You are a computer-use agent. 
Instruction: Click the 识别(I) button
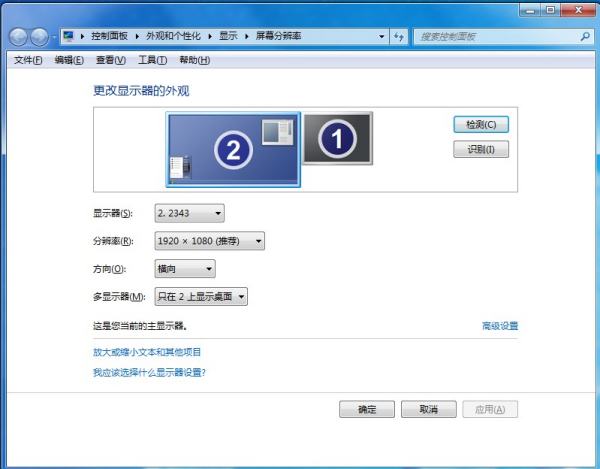click(x=481, y=149)
